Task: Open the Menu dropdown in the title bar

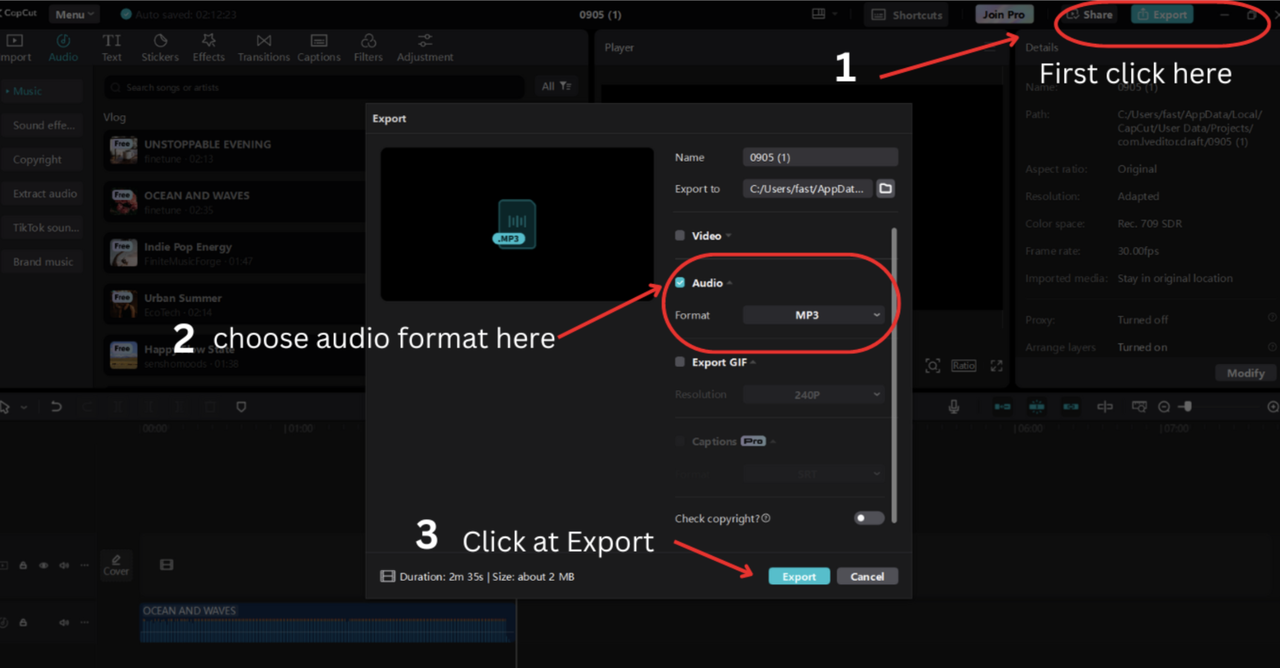Action: pos(75,14)
